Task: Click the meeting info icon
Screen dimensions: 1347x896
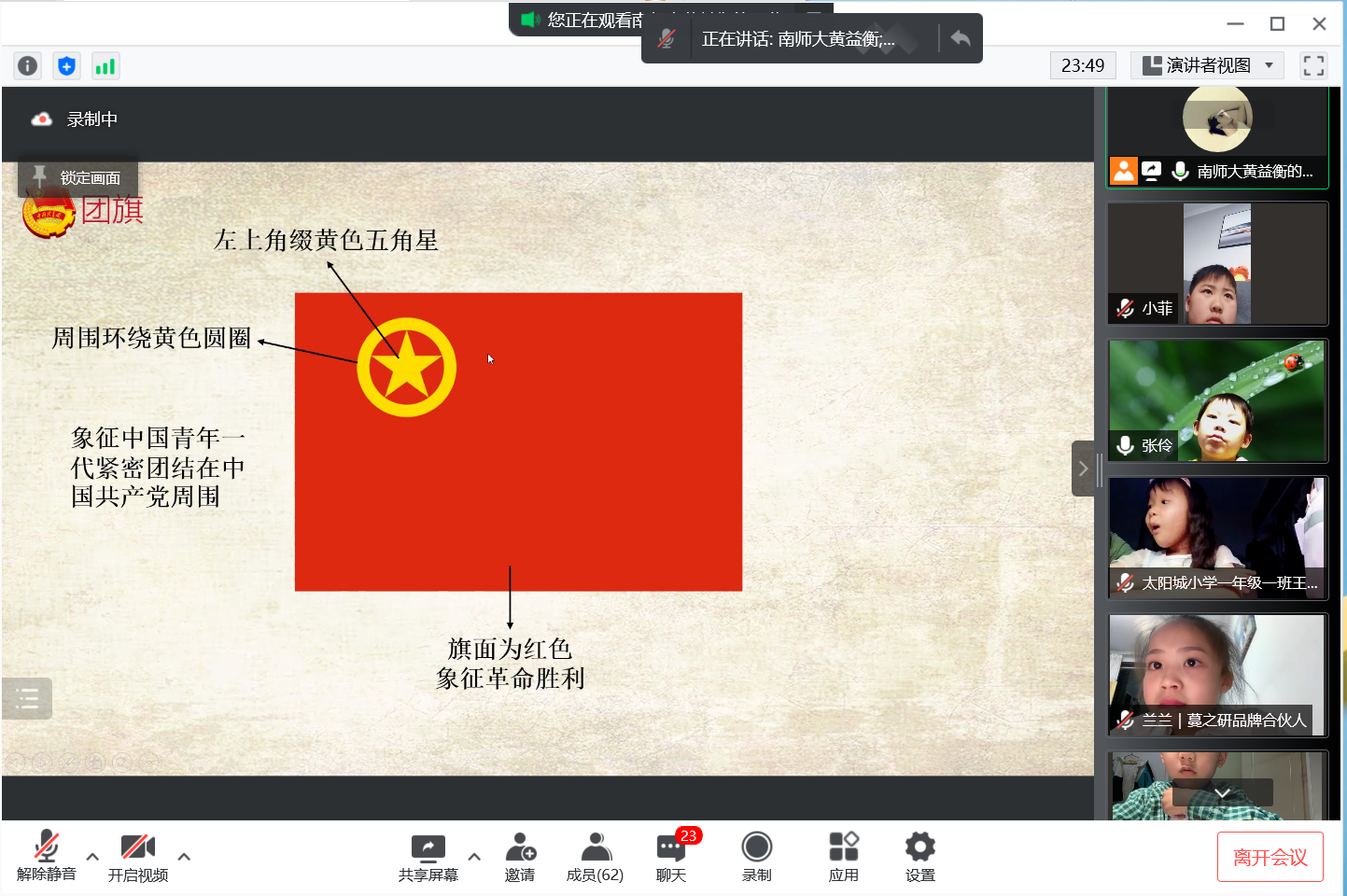Action: (28, 65)
